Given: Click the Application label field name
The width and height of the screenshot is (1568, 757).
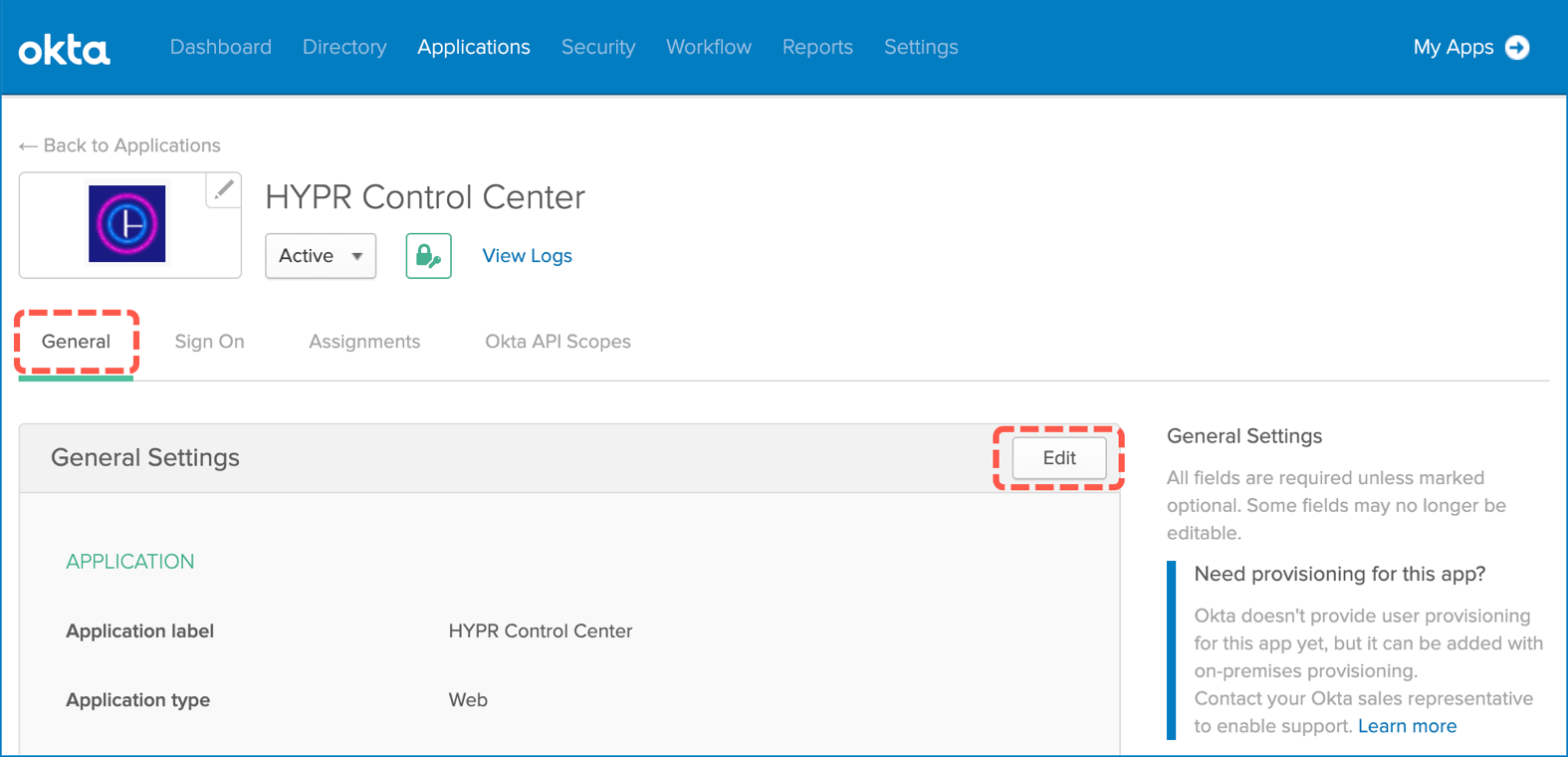Looking at the screenshot, I should tap(139, 631).
